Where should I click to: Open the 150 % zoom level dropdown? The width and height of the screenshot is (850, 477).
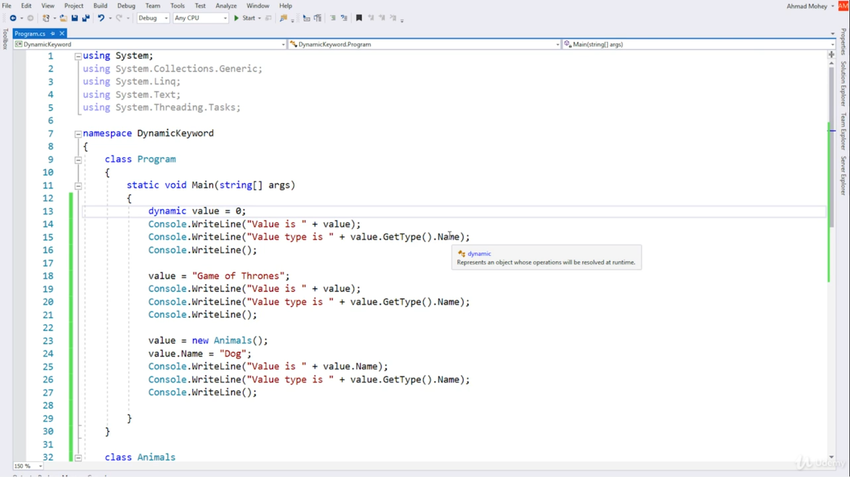[x=28, y=466]
